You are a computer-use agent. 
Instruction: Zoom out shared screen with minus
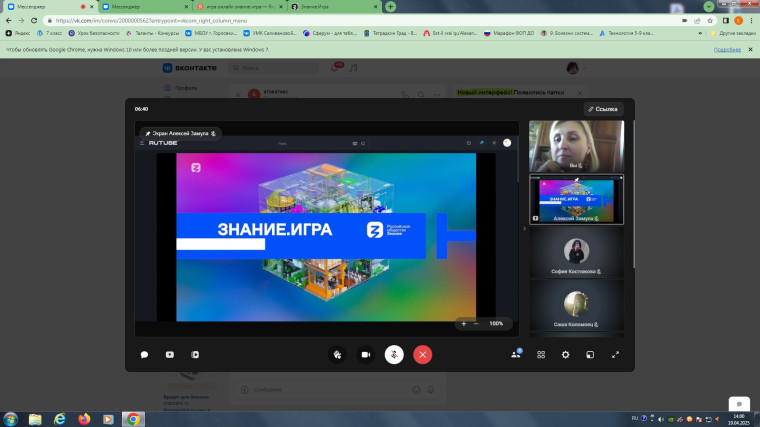476,323
